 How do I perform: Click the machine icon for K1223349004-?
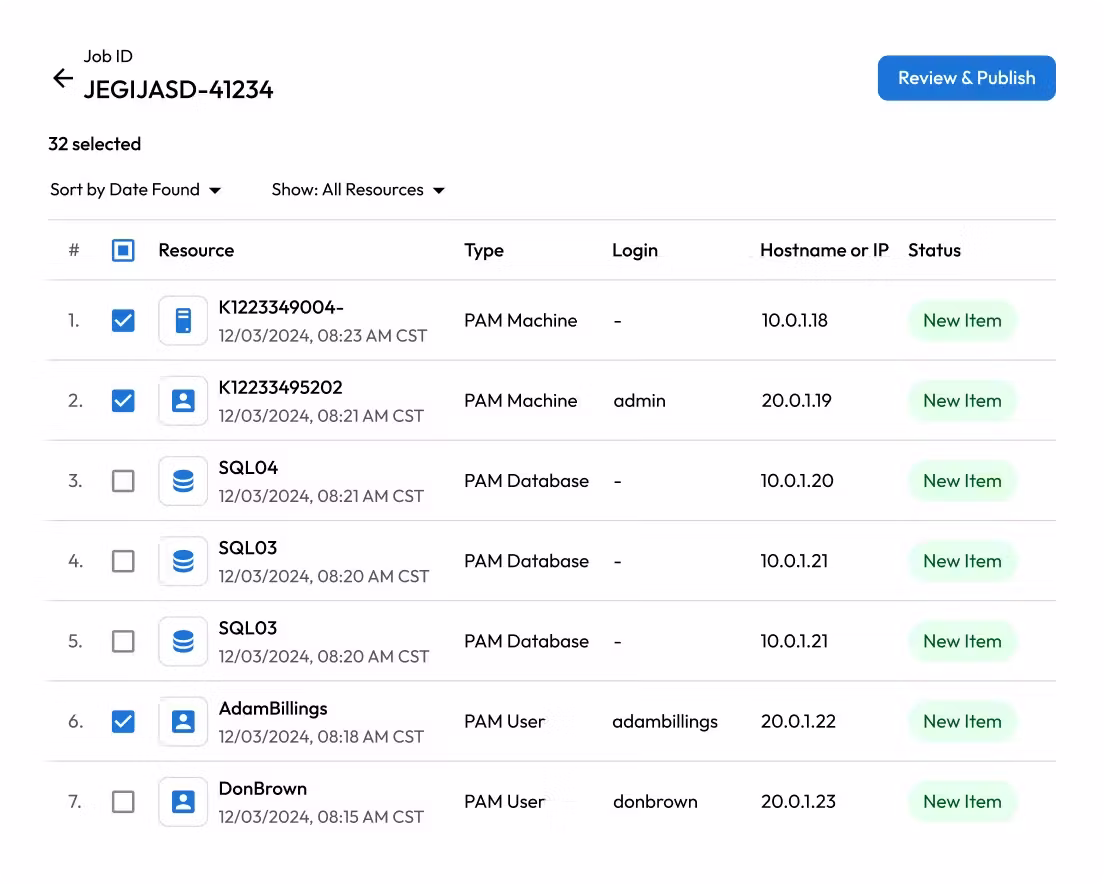(183, 321)
